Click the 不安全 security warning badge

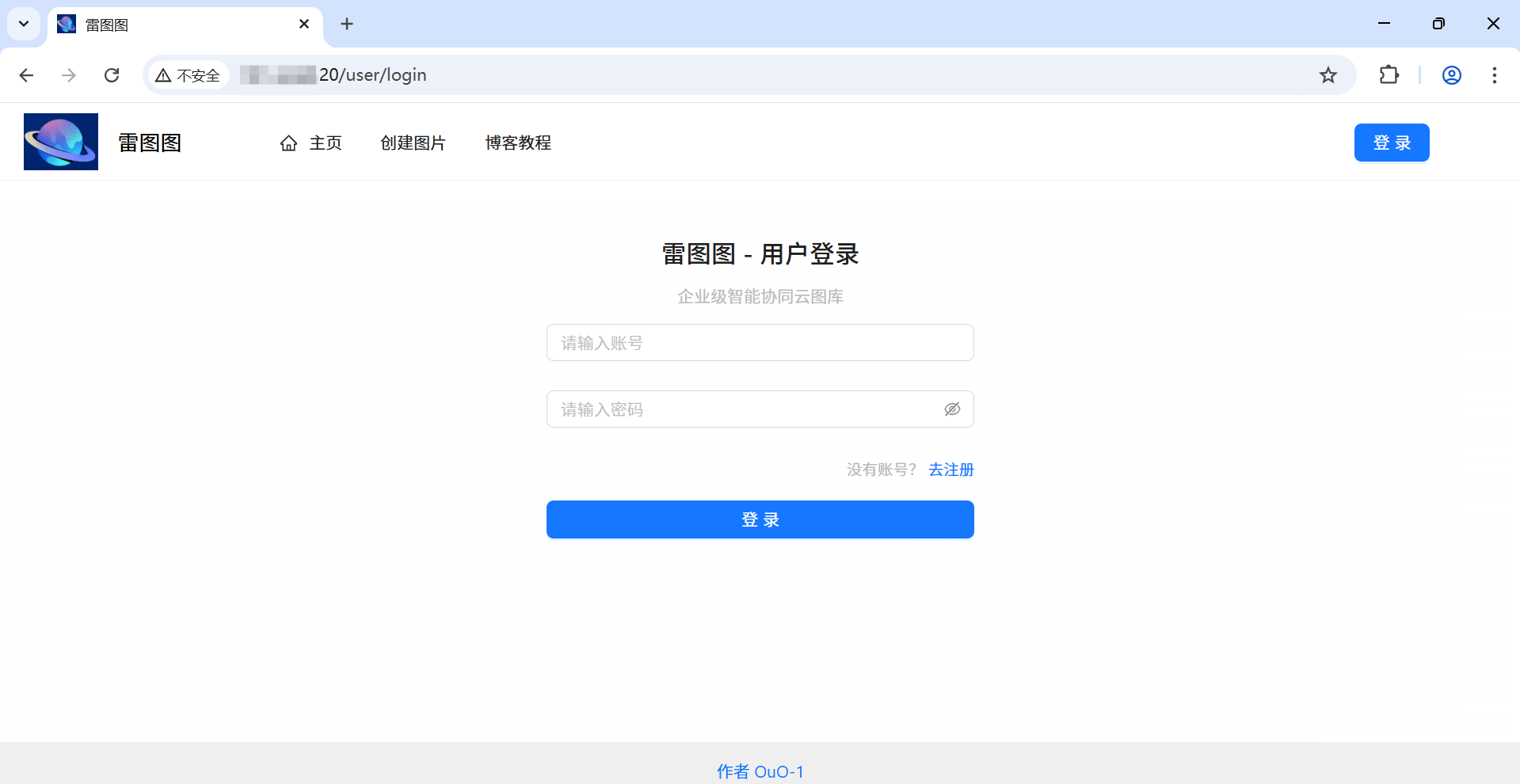point(189,75)
